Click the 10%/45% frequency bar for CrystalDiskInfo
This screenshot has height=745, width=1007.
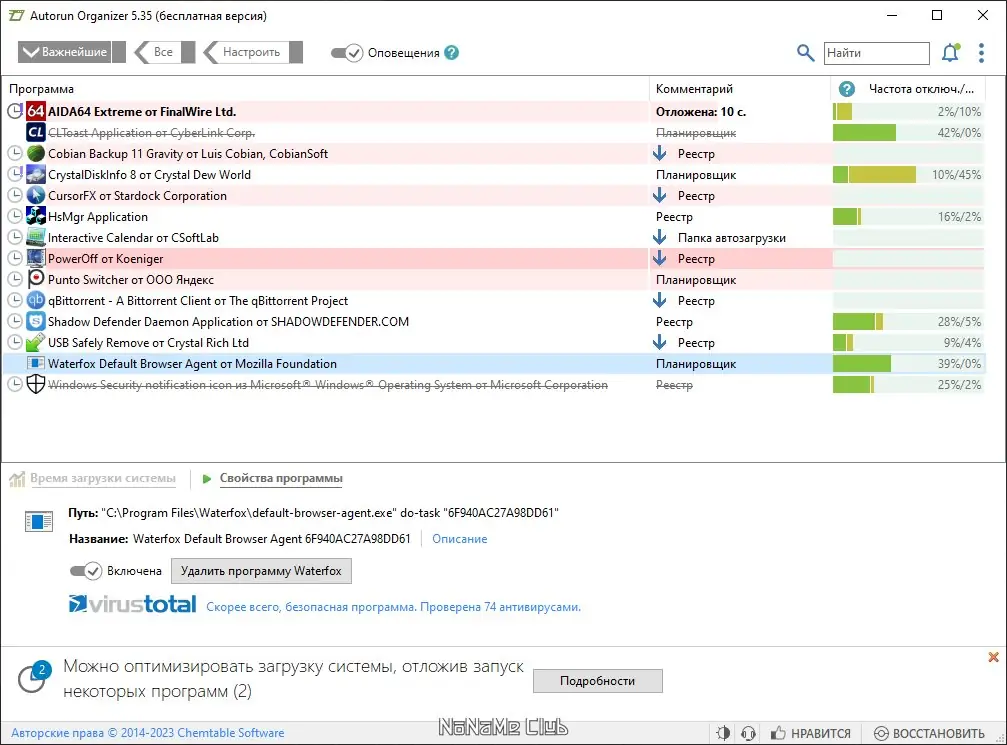(908, 175)
